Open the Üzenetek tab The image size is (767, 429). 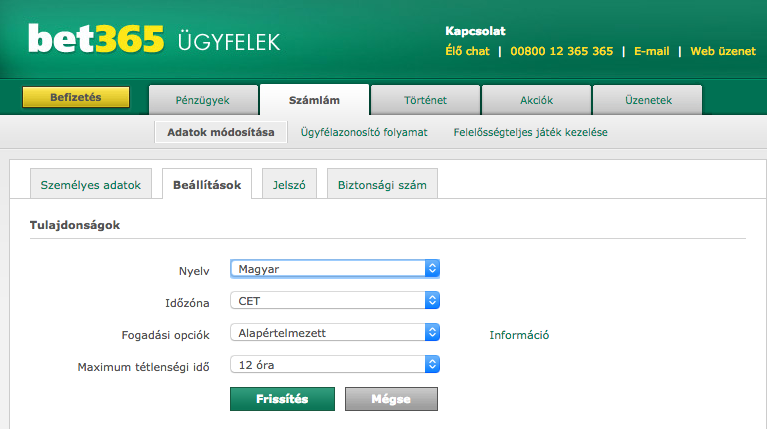647,100
